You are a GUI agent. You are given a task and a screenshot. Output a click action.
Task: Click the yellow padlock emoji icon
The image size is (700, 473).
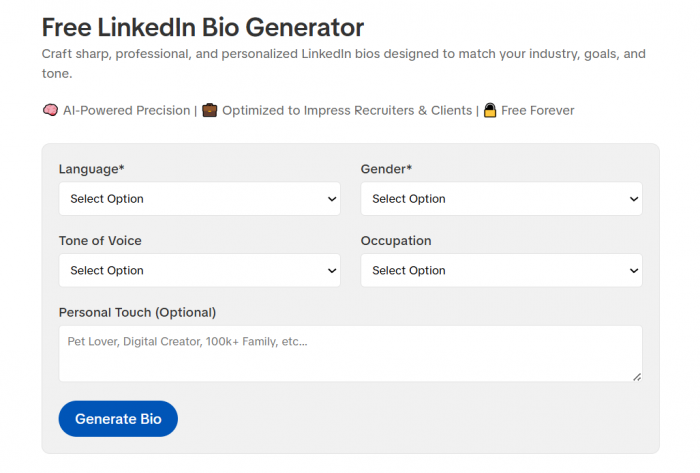tap(490, 110)
